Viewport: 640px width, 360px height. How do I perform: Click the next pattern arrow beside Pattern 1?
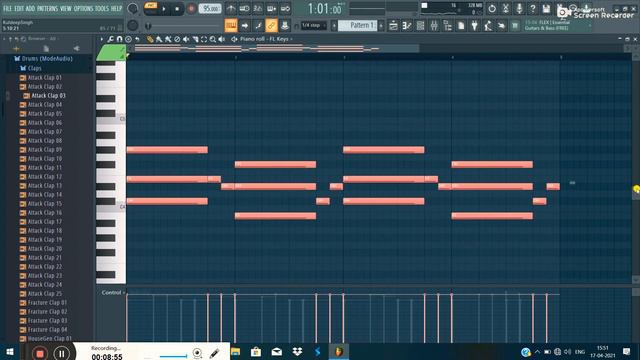[382, 26]
